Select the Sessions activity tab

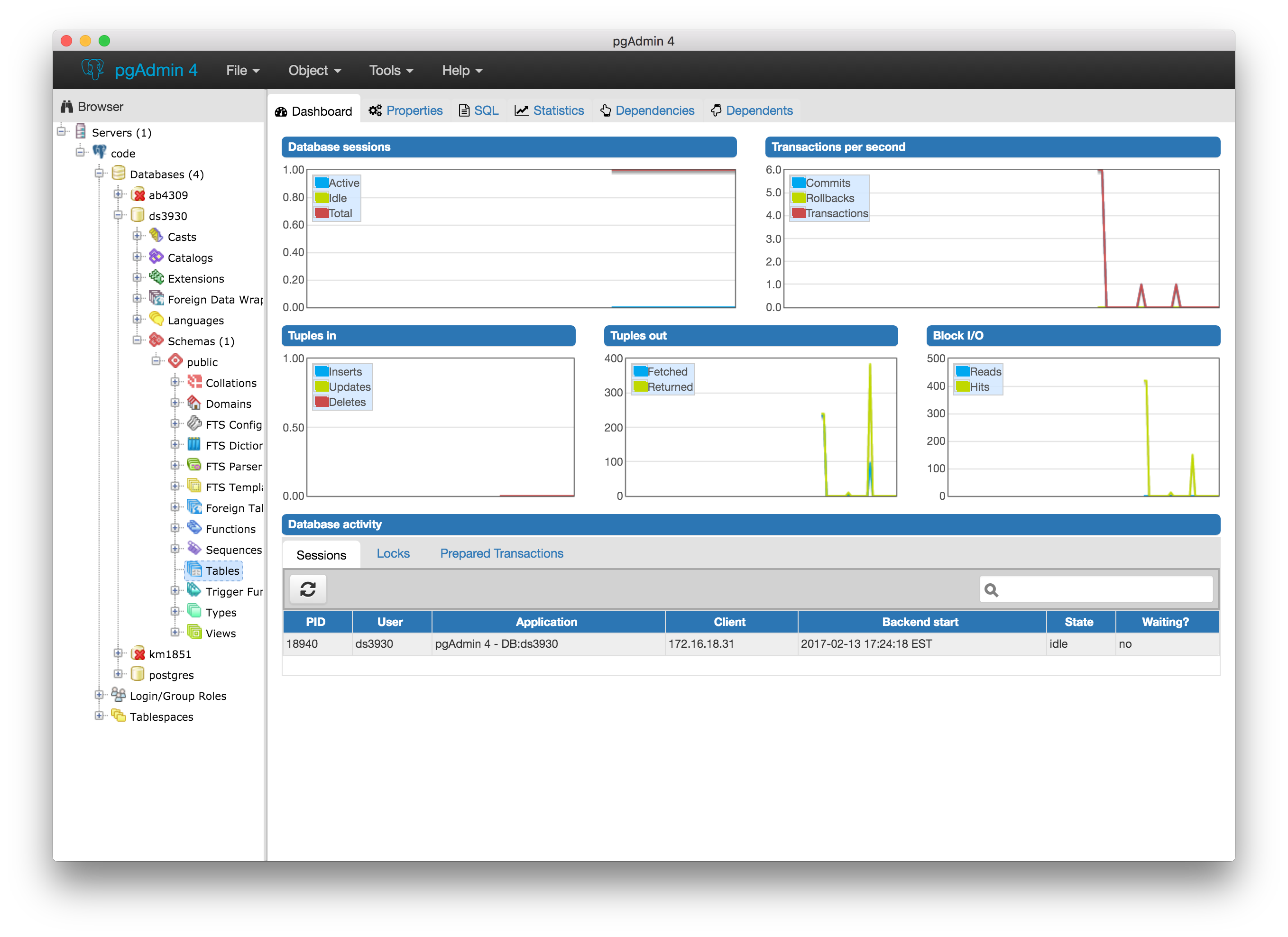point(322,555)
